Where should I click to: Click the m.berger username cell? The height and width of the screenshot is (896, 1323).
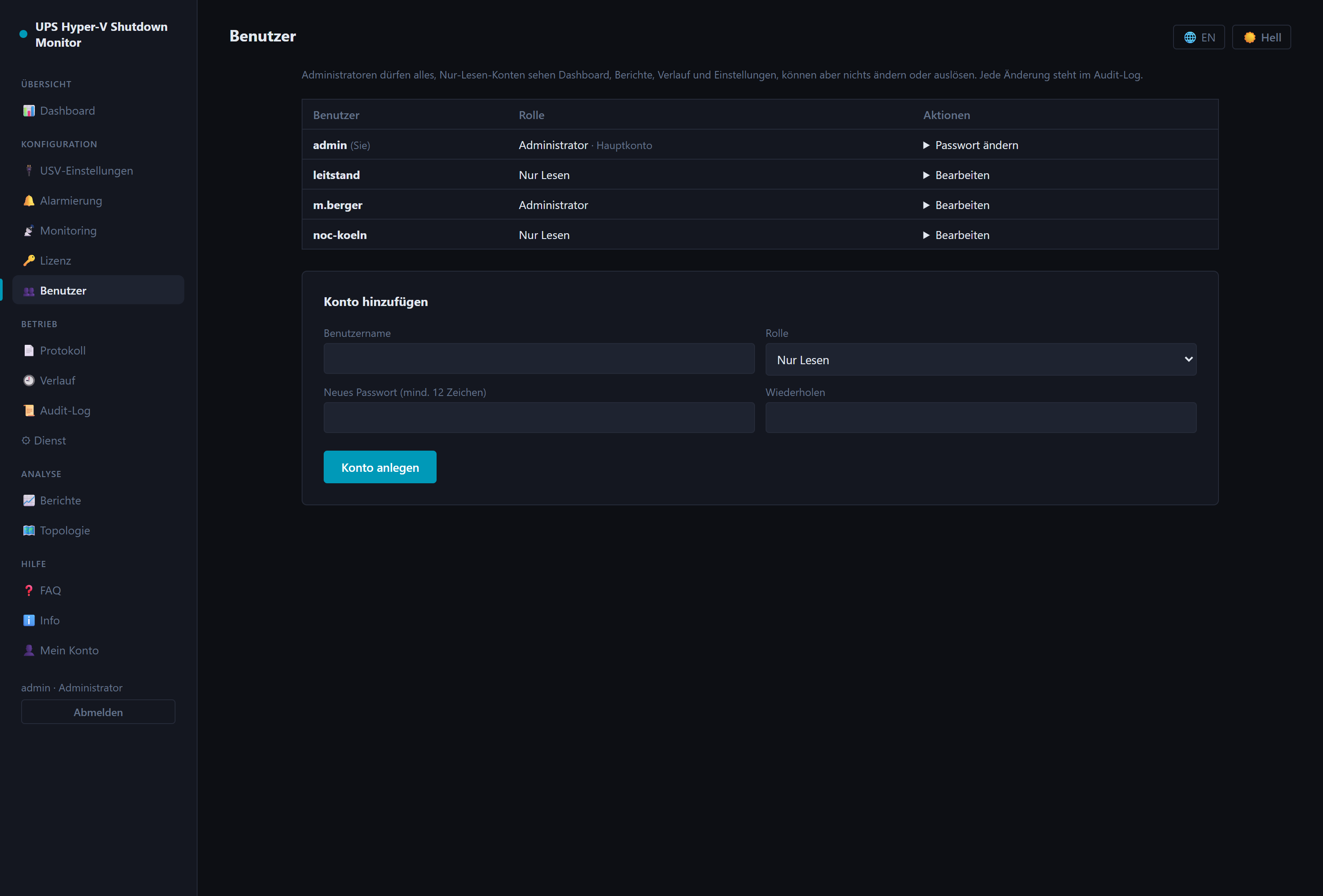(x=337, y=205)
